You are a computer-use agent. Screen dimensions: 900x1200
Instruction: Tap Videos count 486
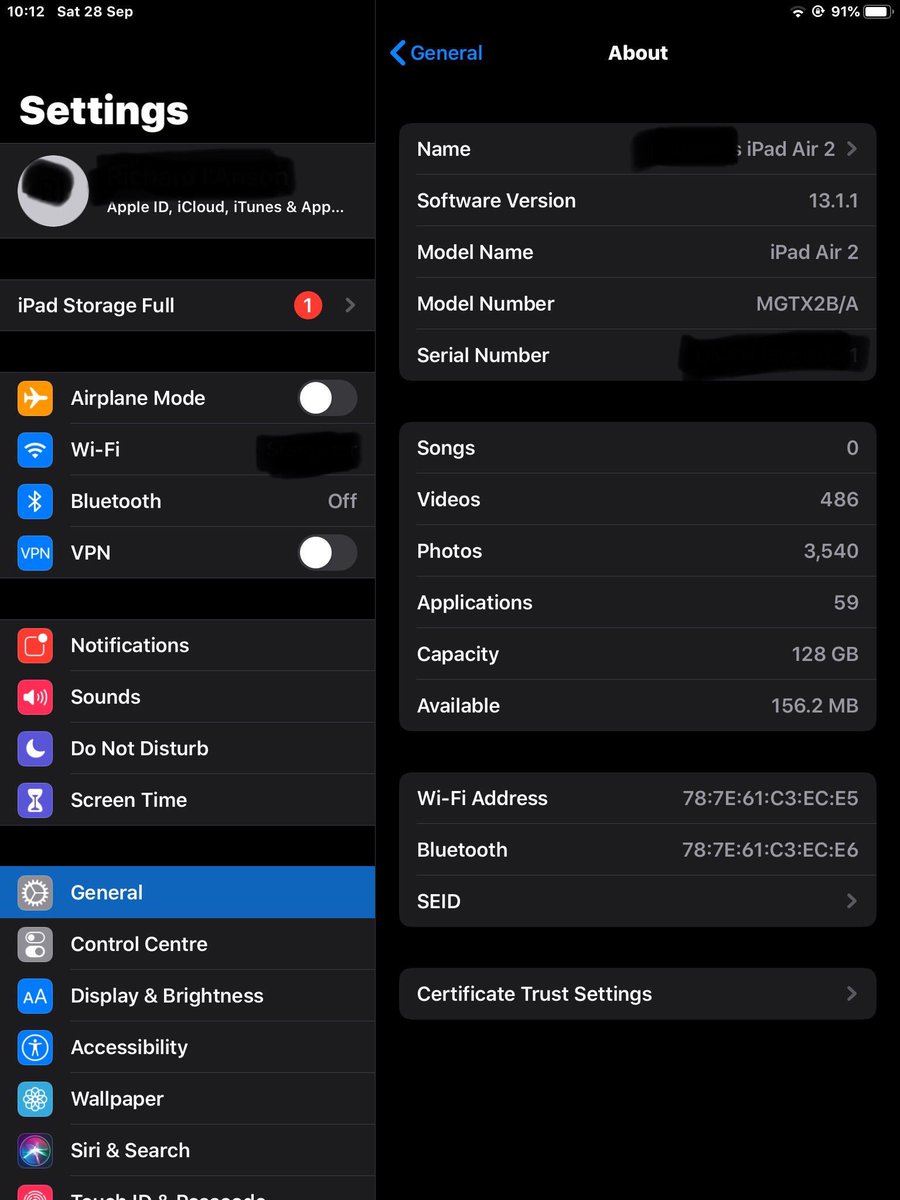pyautogui.click(x=839, y=500)
